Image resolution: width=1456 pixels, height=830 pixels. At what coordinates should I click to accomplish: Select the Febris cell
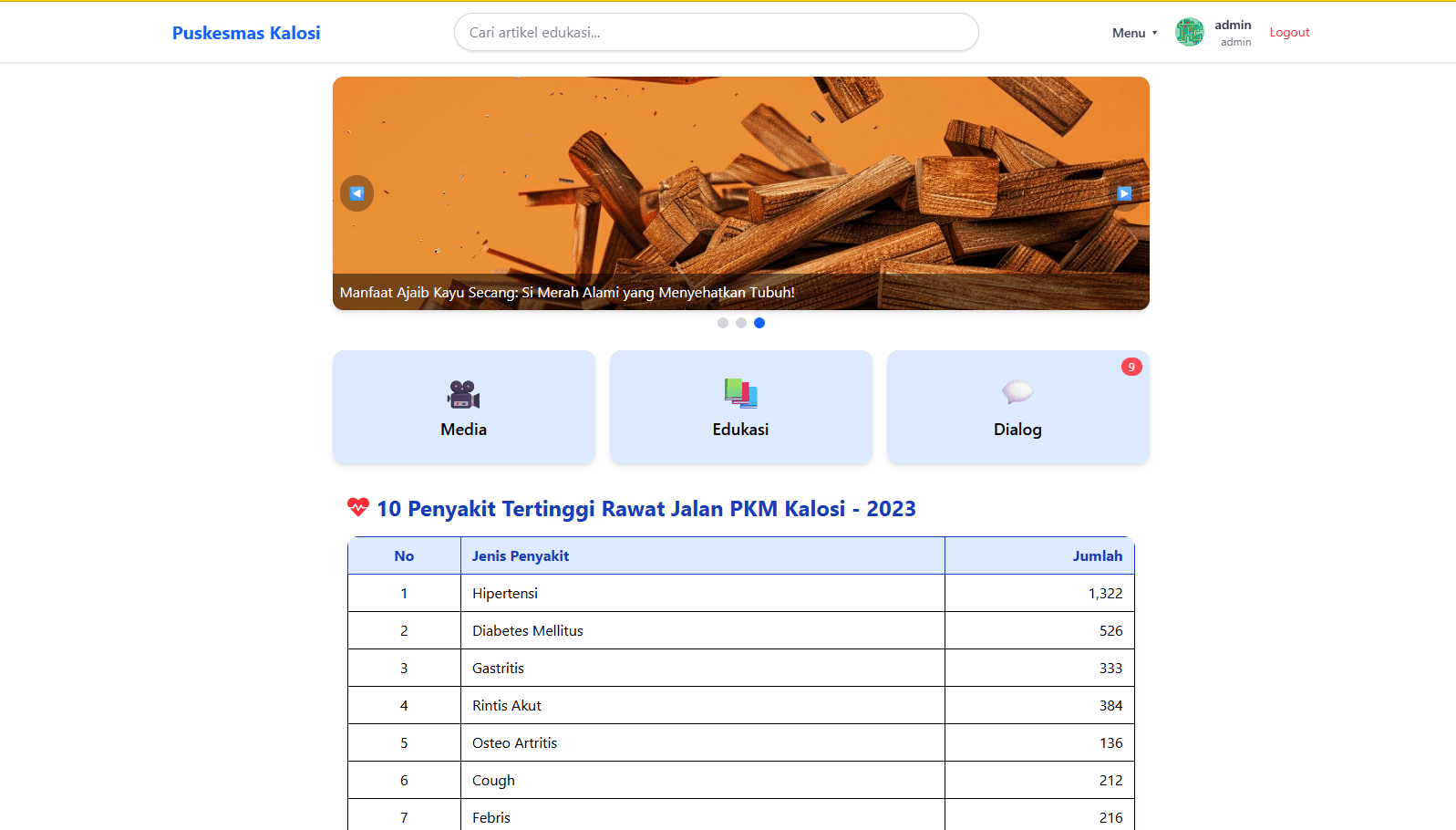click(x=703, y=815)
